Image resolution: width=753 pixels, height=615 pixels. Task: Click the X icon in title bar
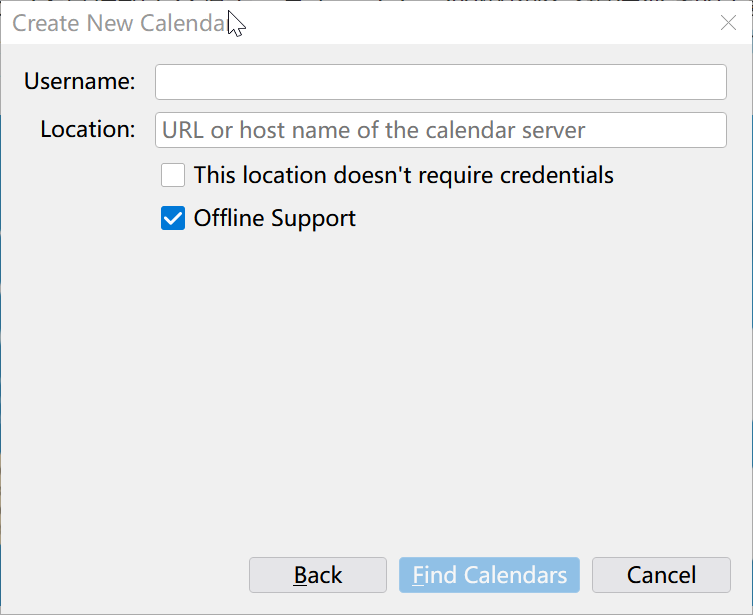728,23
